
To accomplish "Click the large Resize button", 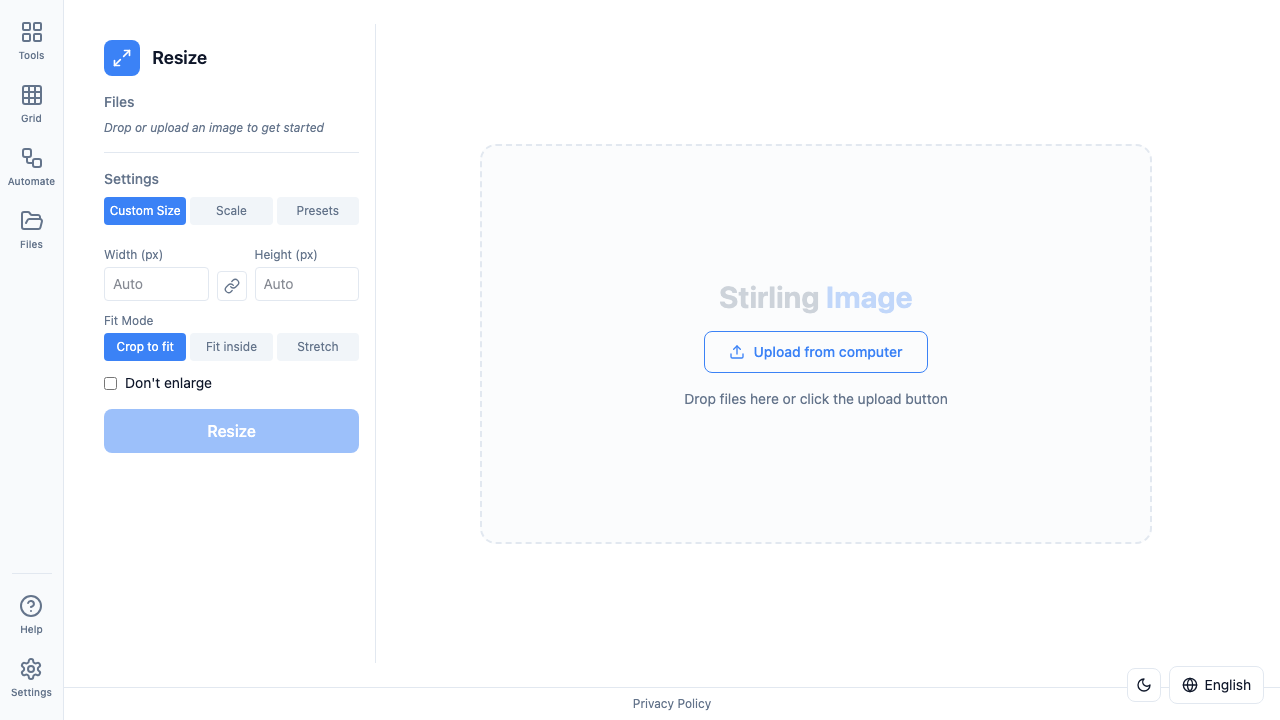I will [231, 431].
